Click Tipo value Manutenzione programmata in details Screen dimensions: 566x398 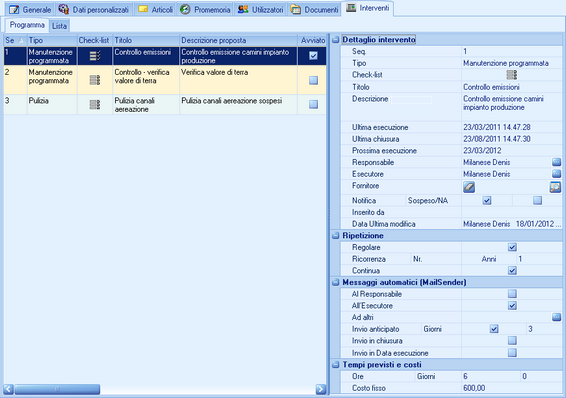(x=506, y=63)
